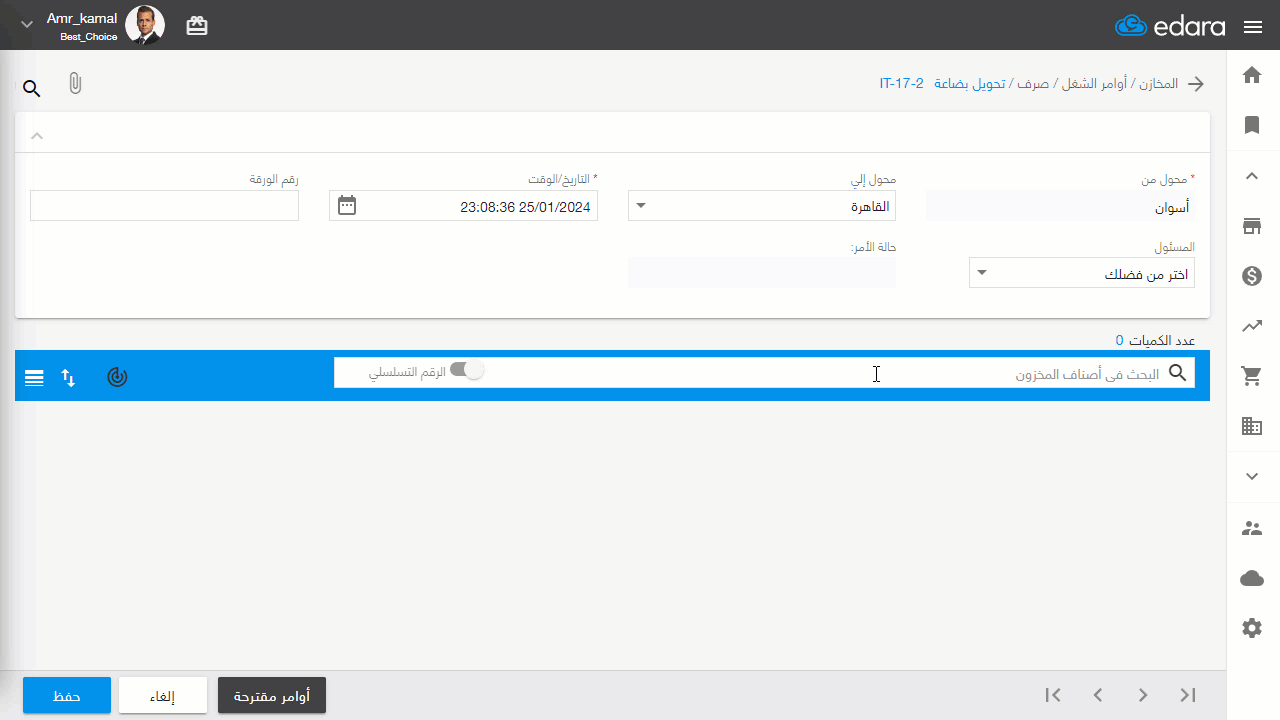Click the حفظ save button
The height and width of the screenshot is (720, 1280).
67,695
